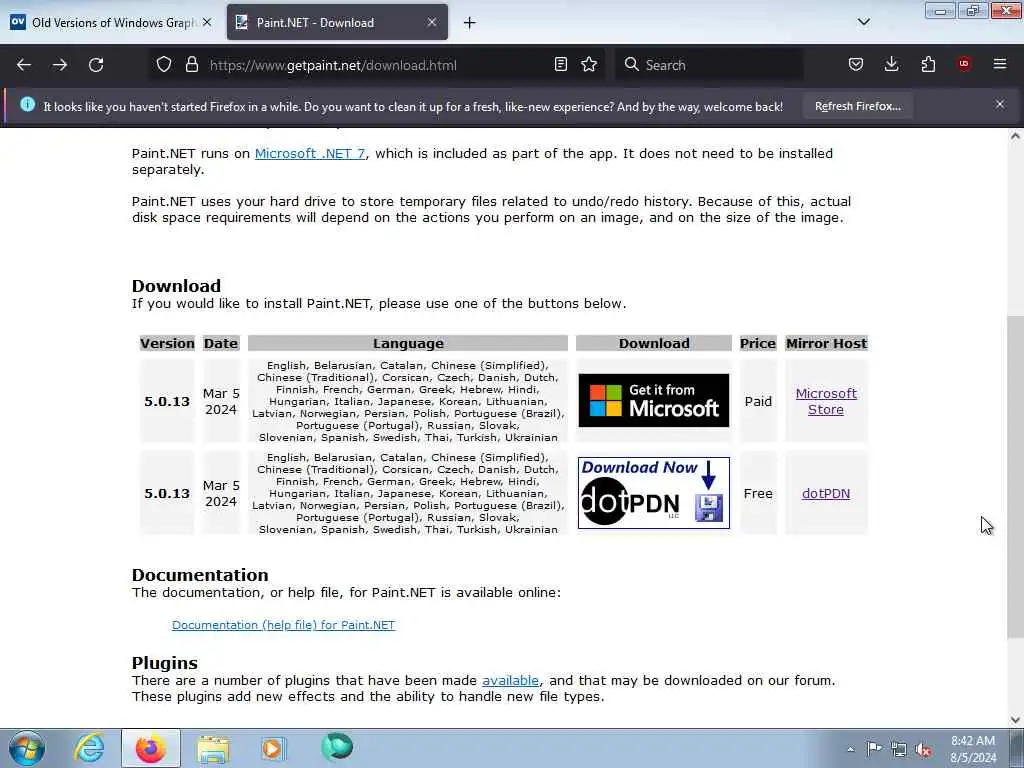Image resolution: width=1024 pixels, height=768 pixels.
Task: Click the Language column header
Action: (x=408, y=344)
